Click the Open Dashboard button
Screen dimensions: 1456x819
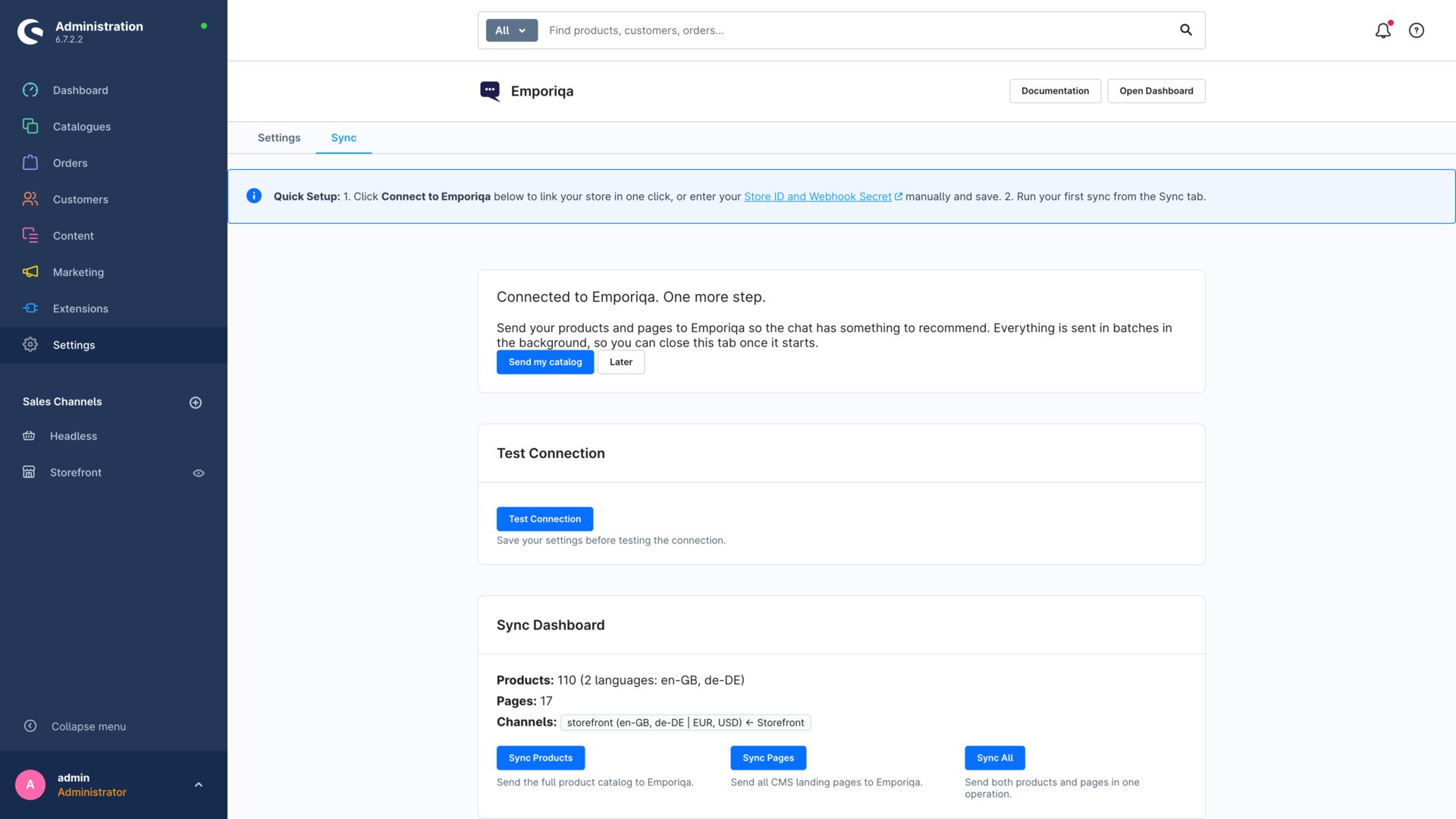[x=1156, y=91]
